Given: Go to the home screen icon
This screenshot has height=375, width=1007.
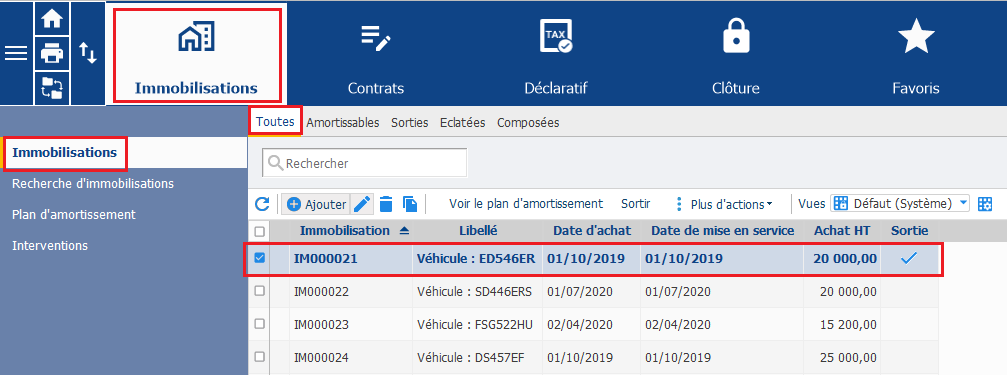Looking at the screenshot, I should click(51, 19).
